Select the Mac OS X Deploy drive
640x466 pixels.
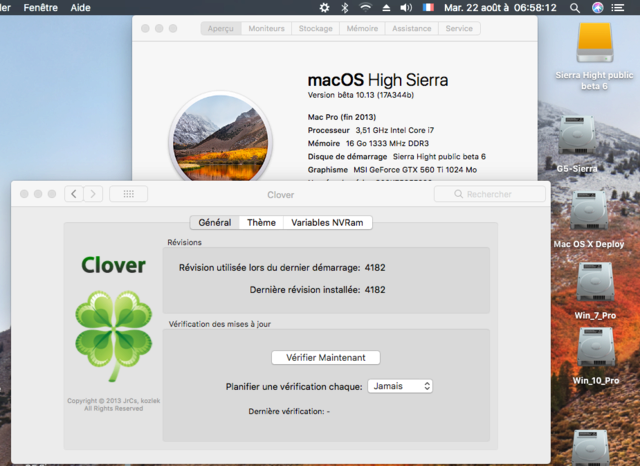point(589,210)
